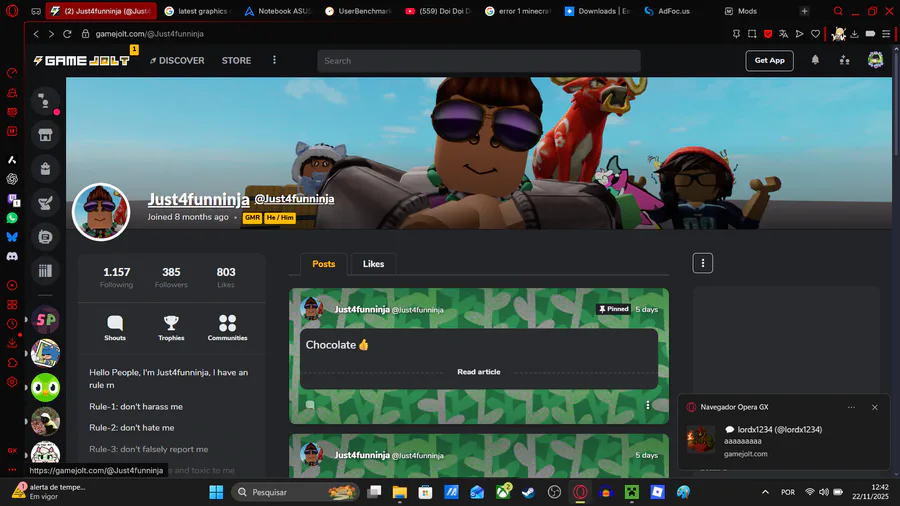Switch to the Posts tab
This screenshot has height=506, width=900.
point(324,264)
